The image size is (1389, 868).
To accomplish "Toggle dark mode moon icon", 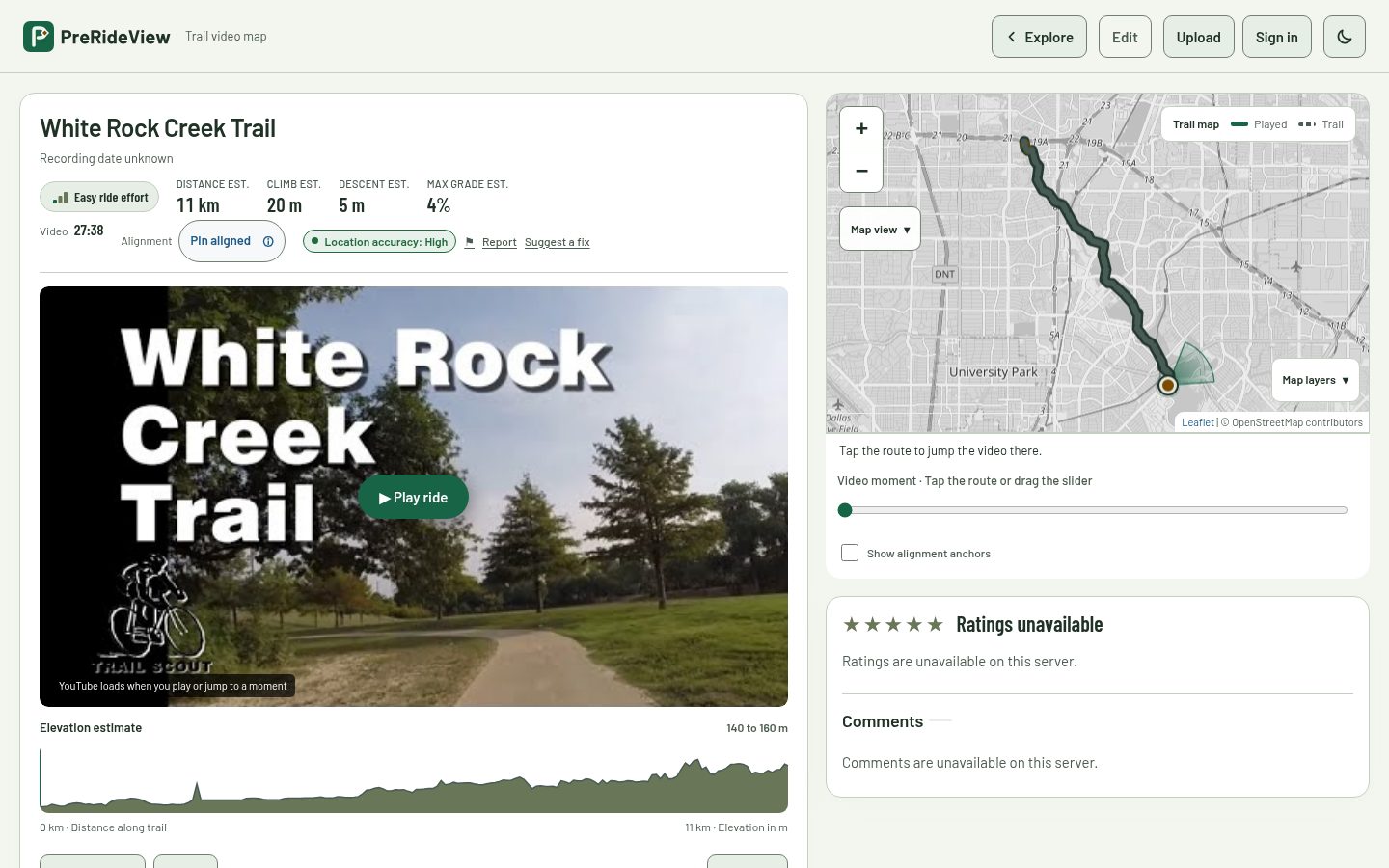I will (x=1345, y=37).
